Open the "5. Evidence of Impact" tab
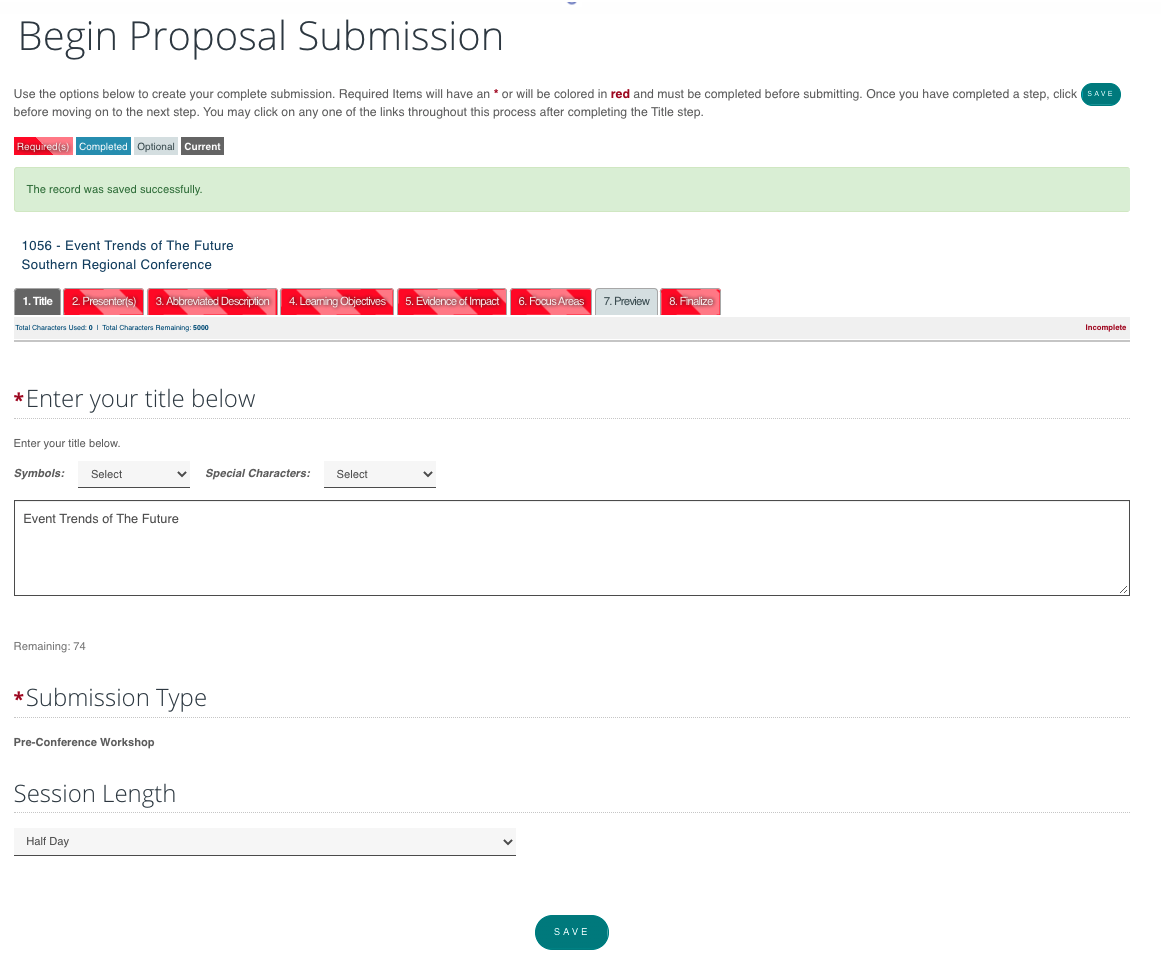 [x=451, y=301]
